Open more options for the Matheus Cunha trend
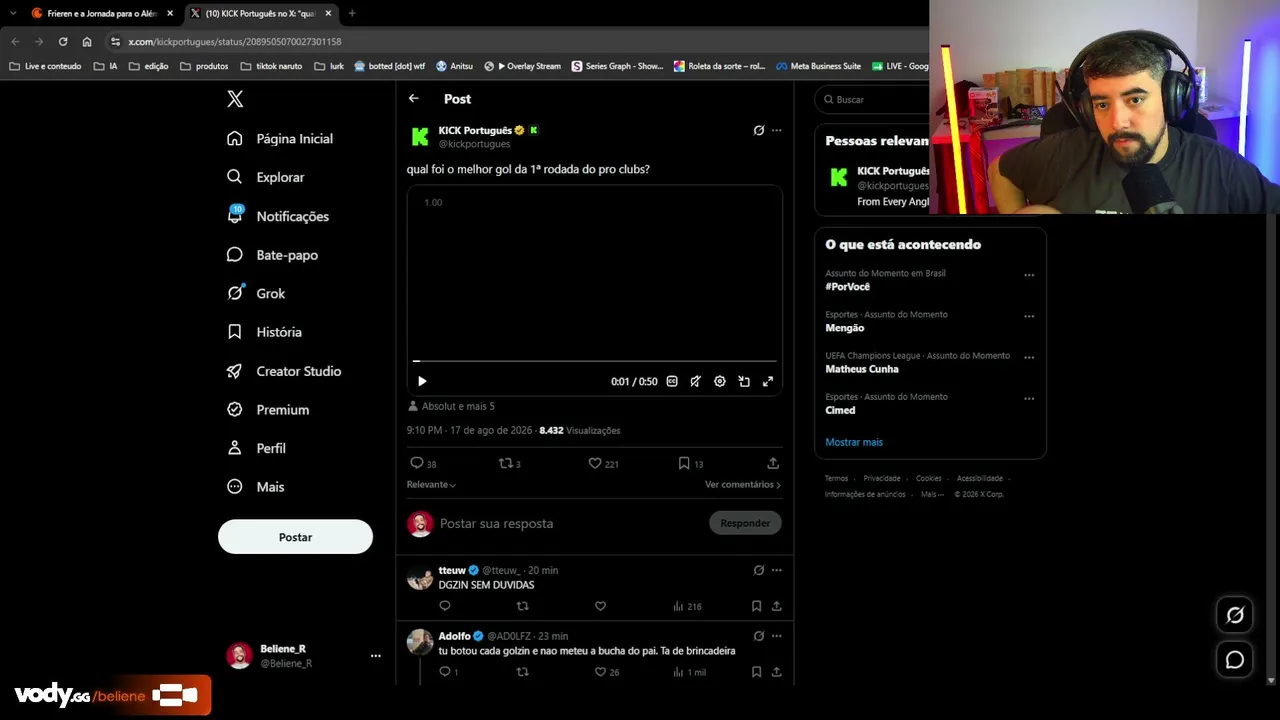The image size is (1280, 720). 1029,357
